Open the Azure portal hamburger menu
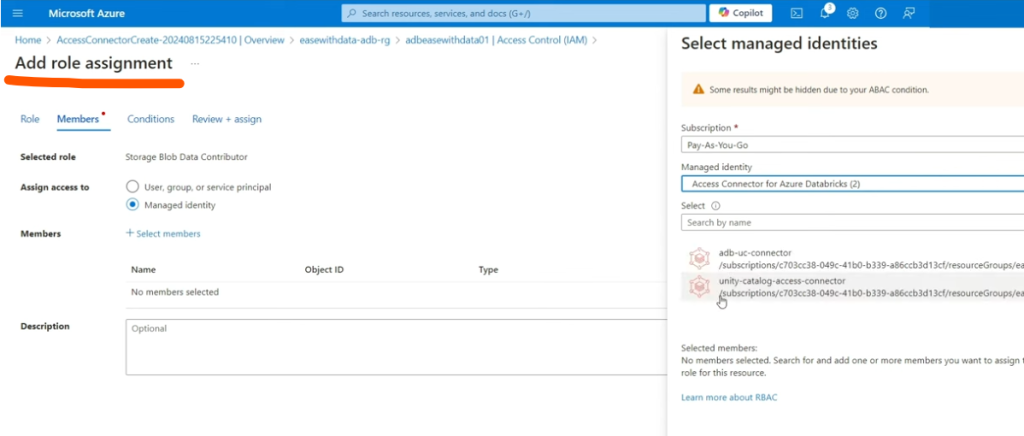Viewport: 1024px width, 436px height. click(18, 13)
